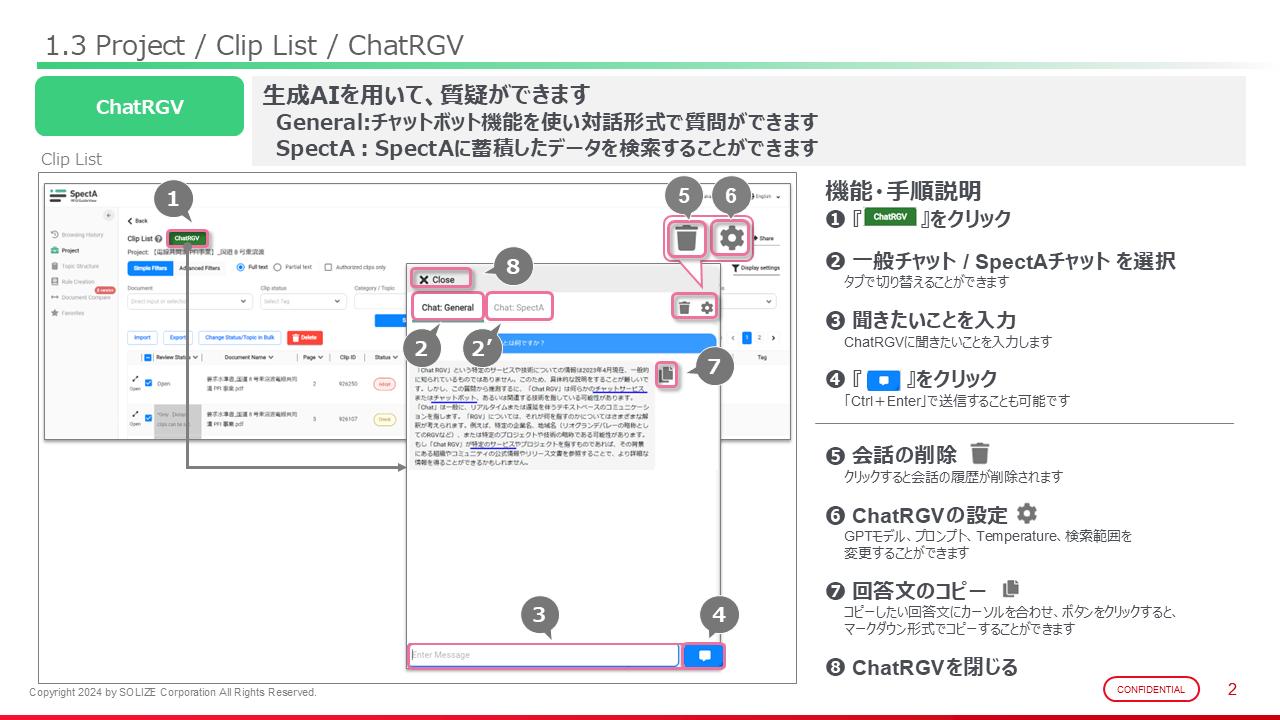Screen dimensions: 1280x720
Task: Open ChatRGV settings gear in chat panel
Action: point(707,308)
